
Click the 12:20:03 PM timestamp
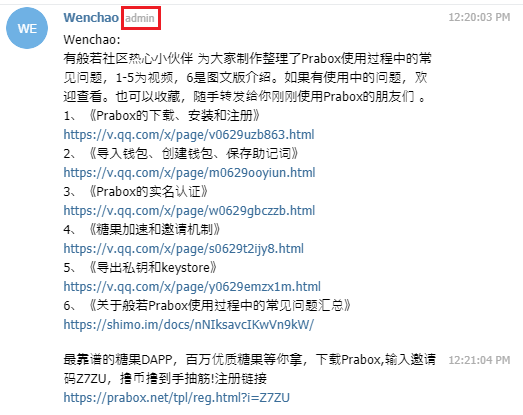pyautogui.click(x=479, y=17)
